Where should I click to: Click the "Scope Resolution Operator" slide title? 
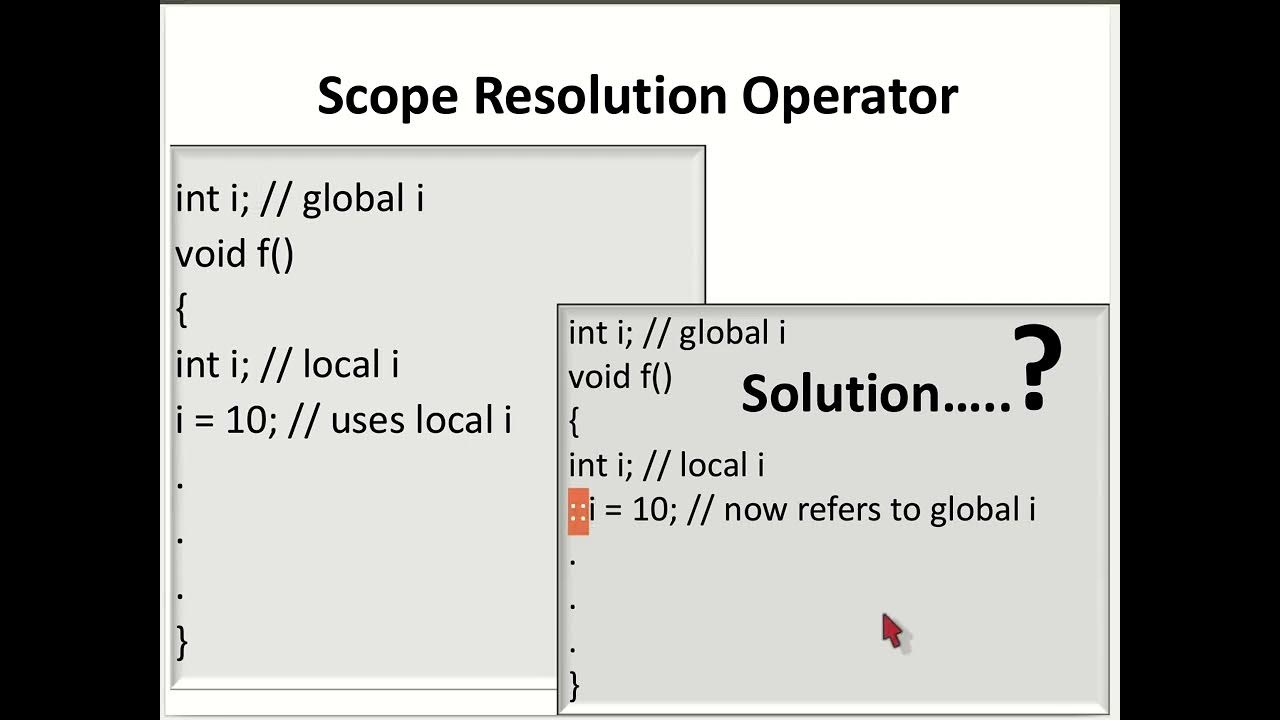click(x=637, y=97)
